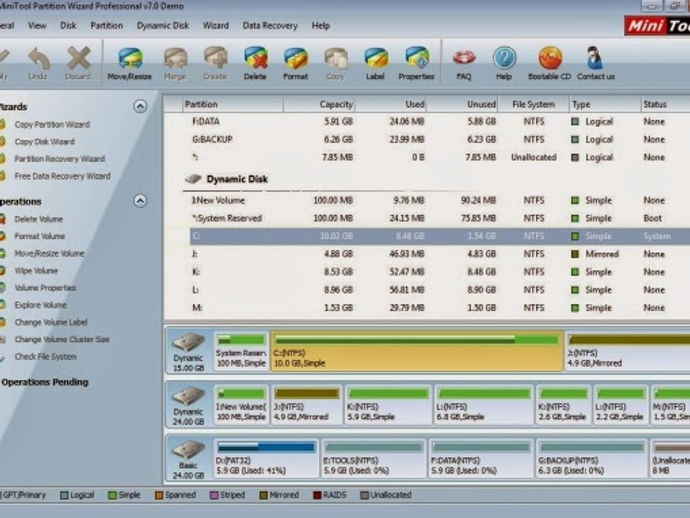Click the Help question mark icon
Viewport: 690px width, 518px height.
coord(504,58)
